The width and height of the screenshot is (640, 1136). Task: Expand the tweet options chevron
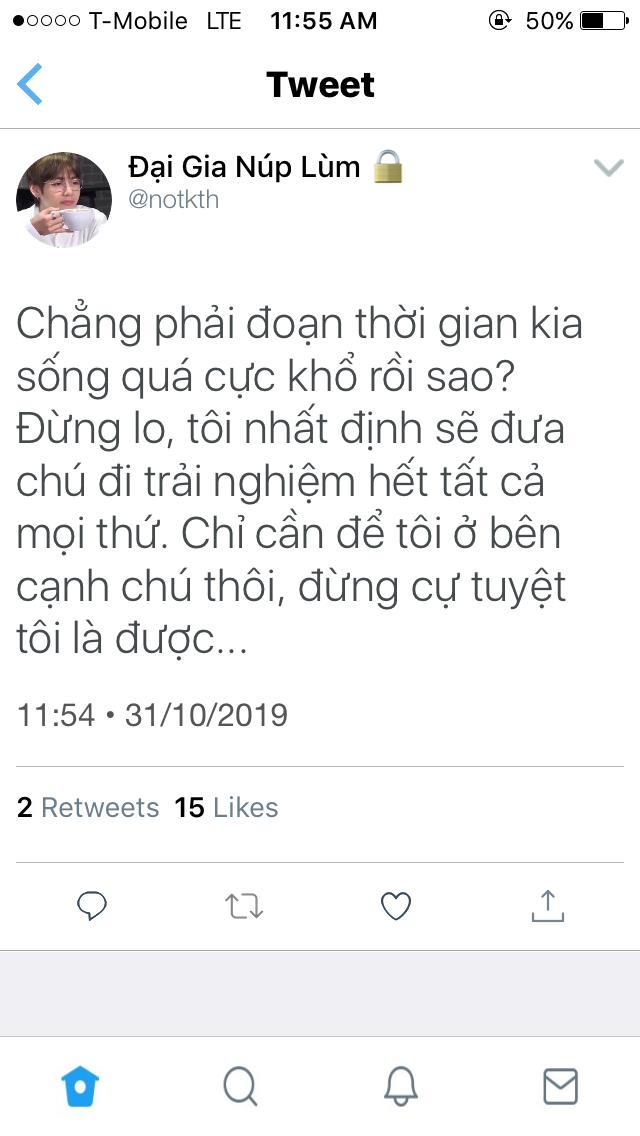tap(608, 168)
